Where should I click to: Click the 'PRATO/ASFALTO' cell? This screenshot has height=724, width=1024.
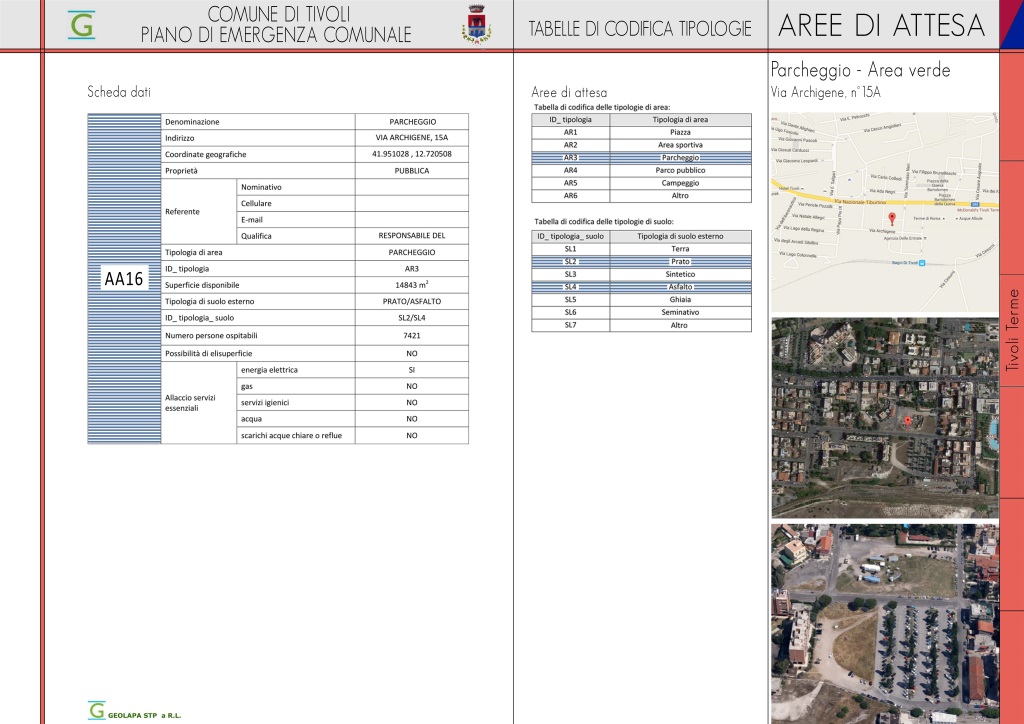click(412, 301)
